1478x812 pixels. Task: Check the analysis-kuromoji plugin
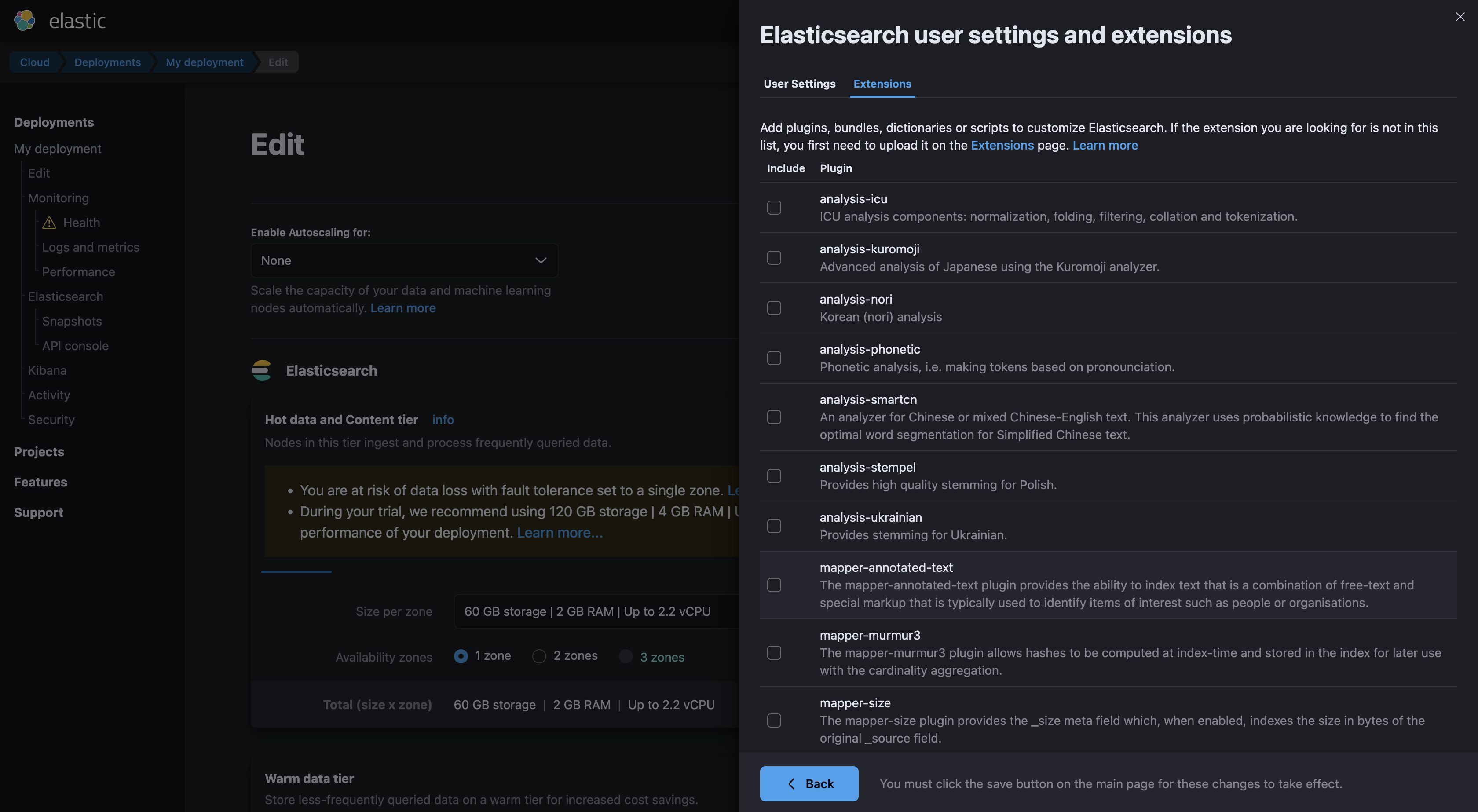(774, 258)
